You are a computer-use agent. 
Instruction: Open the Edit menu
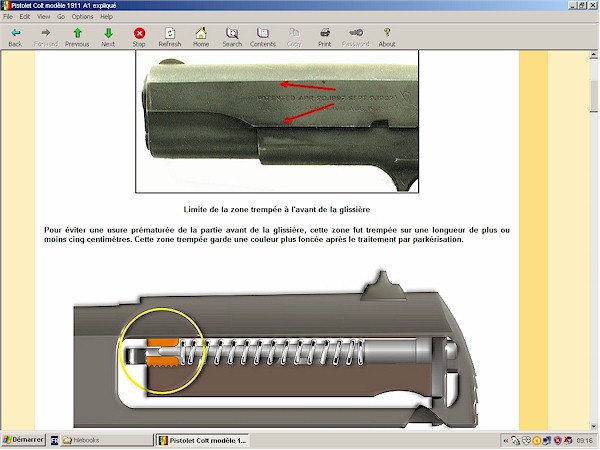25,16
